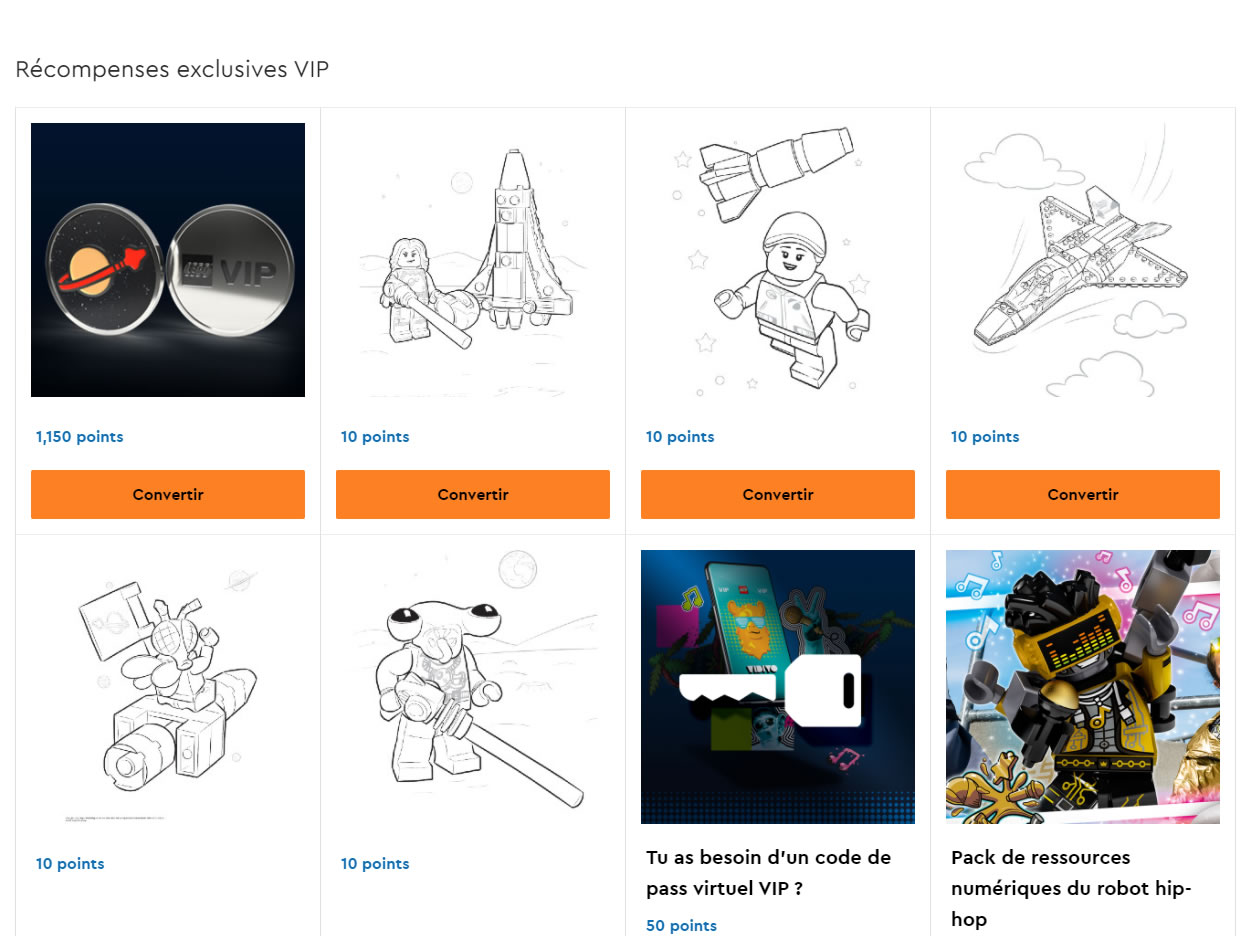Viewport: 1245px width, 952px height.
Task: Click the 1,150 points label
Action: (x=80, y=437)
